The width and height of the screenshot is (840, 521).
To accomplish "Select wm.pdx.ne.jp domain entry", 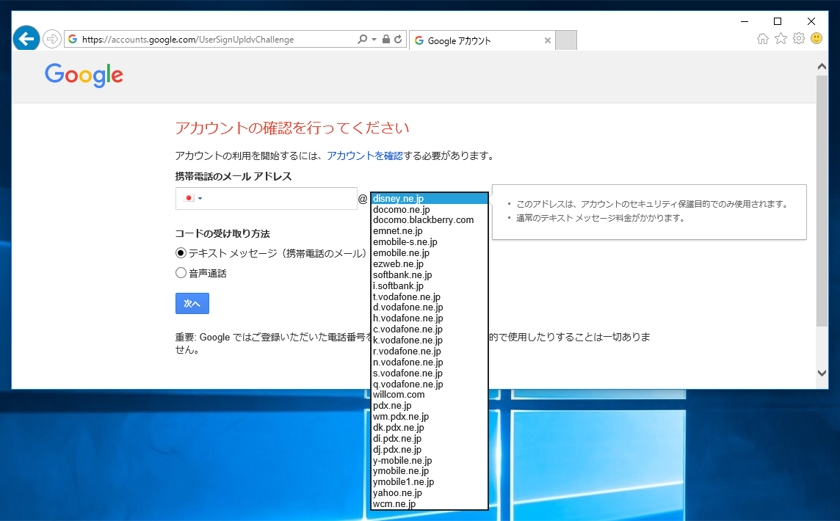I will [x=429, y=417].
